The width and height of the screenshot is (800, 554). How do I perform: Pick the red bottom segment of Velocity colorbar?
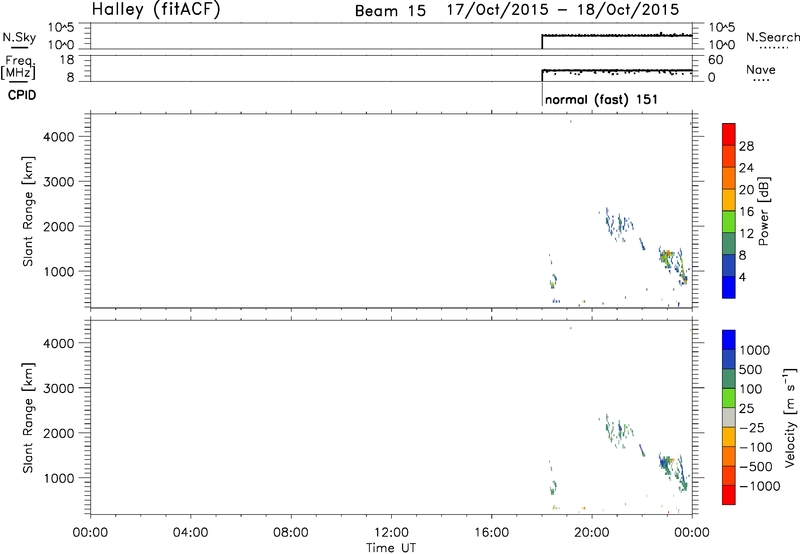tap(729, 495)
